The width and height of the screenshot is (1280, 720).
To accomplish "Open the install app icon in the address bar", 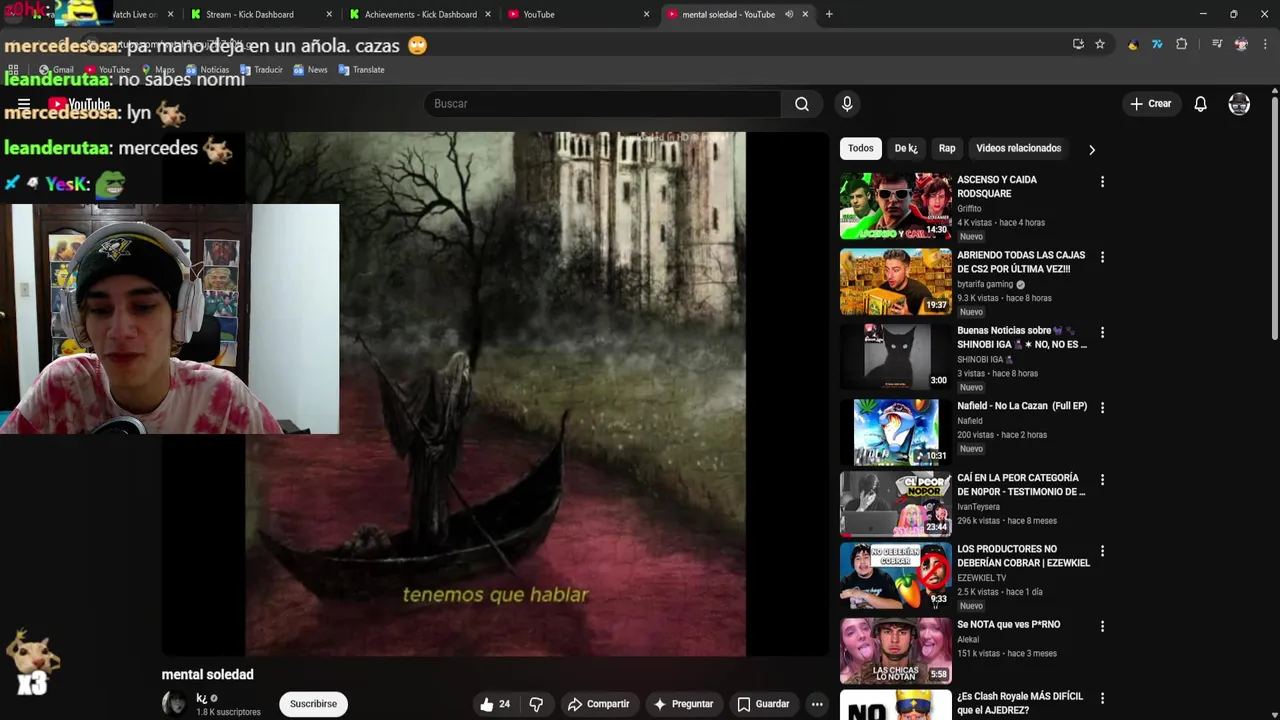I will click(x=1078, y=44).
